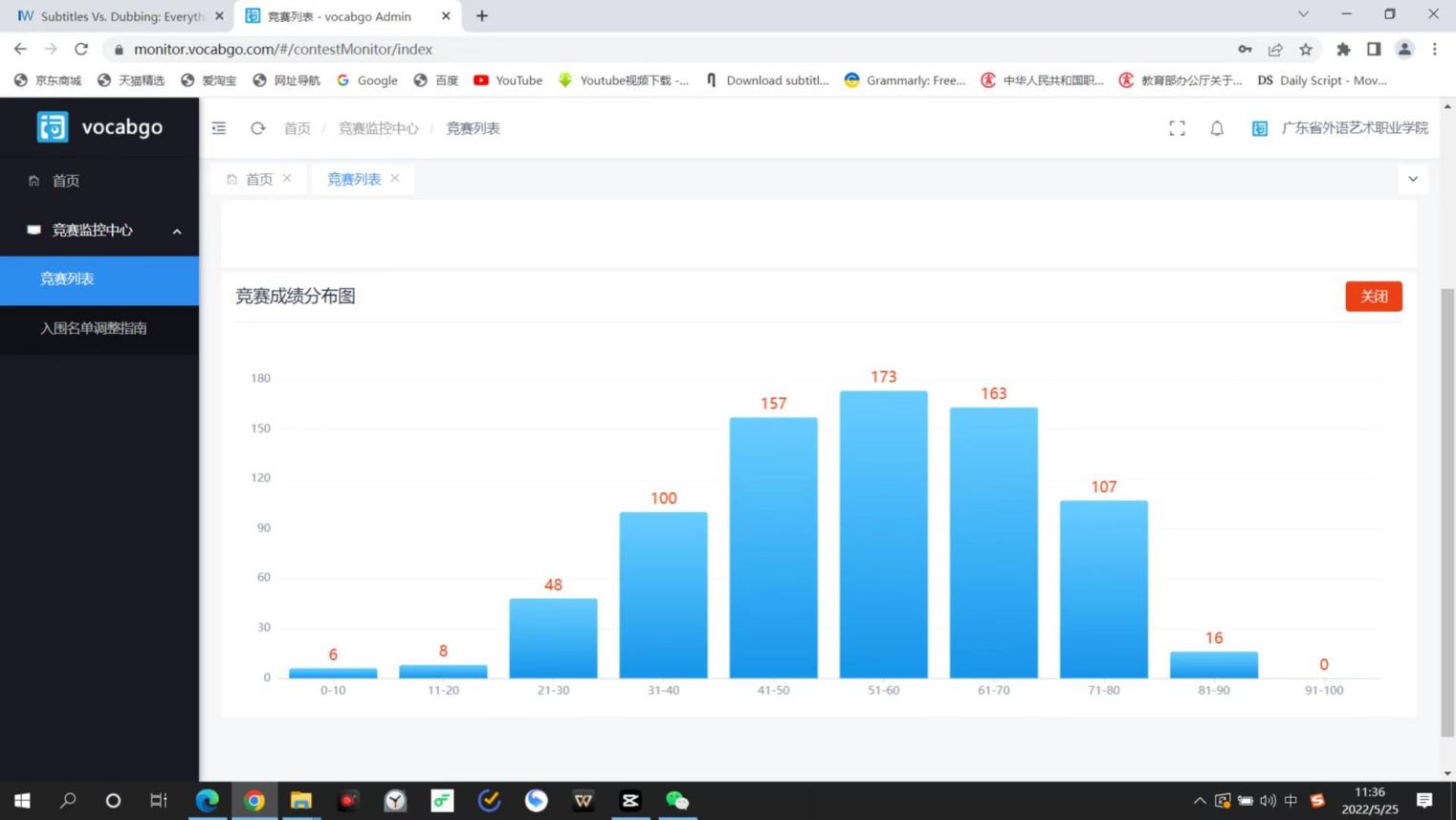Open the Chrome tab search dropdown
Screen dimensions: 1456x820
pos(1303,15)
